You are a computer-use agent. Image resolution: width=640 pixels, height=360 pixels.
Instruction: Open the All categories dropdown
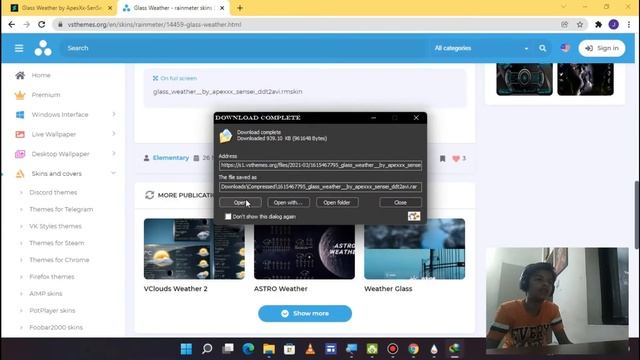(x=480, y=48)
